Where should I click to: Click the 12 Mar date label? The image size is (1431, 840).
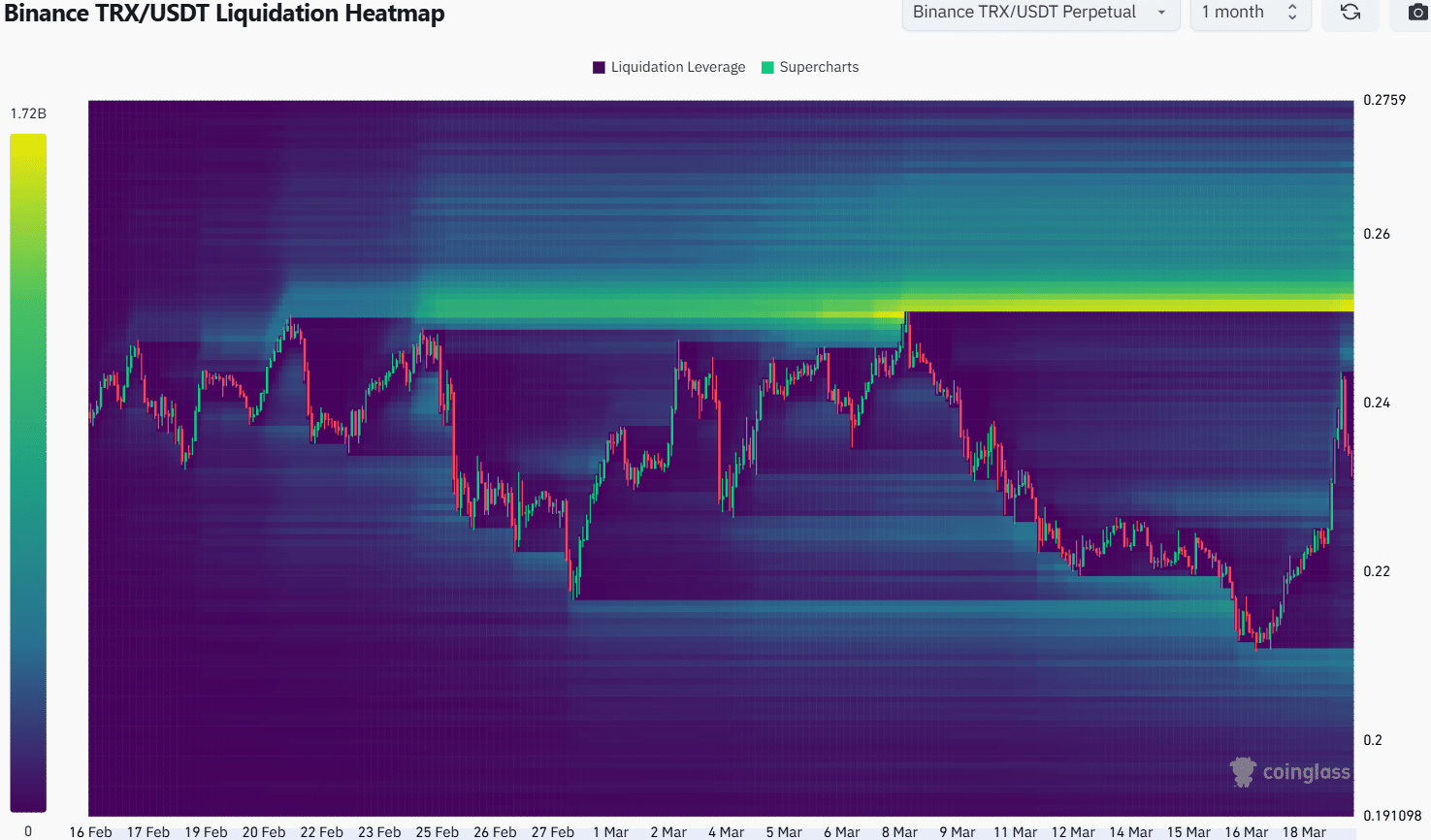point(1073,832)
